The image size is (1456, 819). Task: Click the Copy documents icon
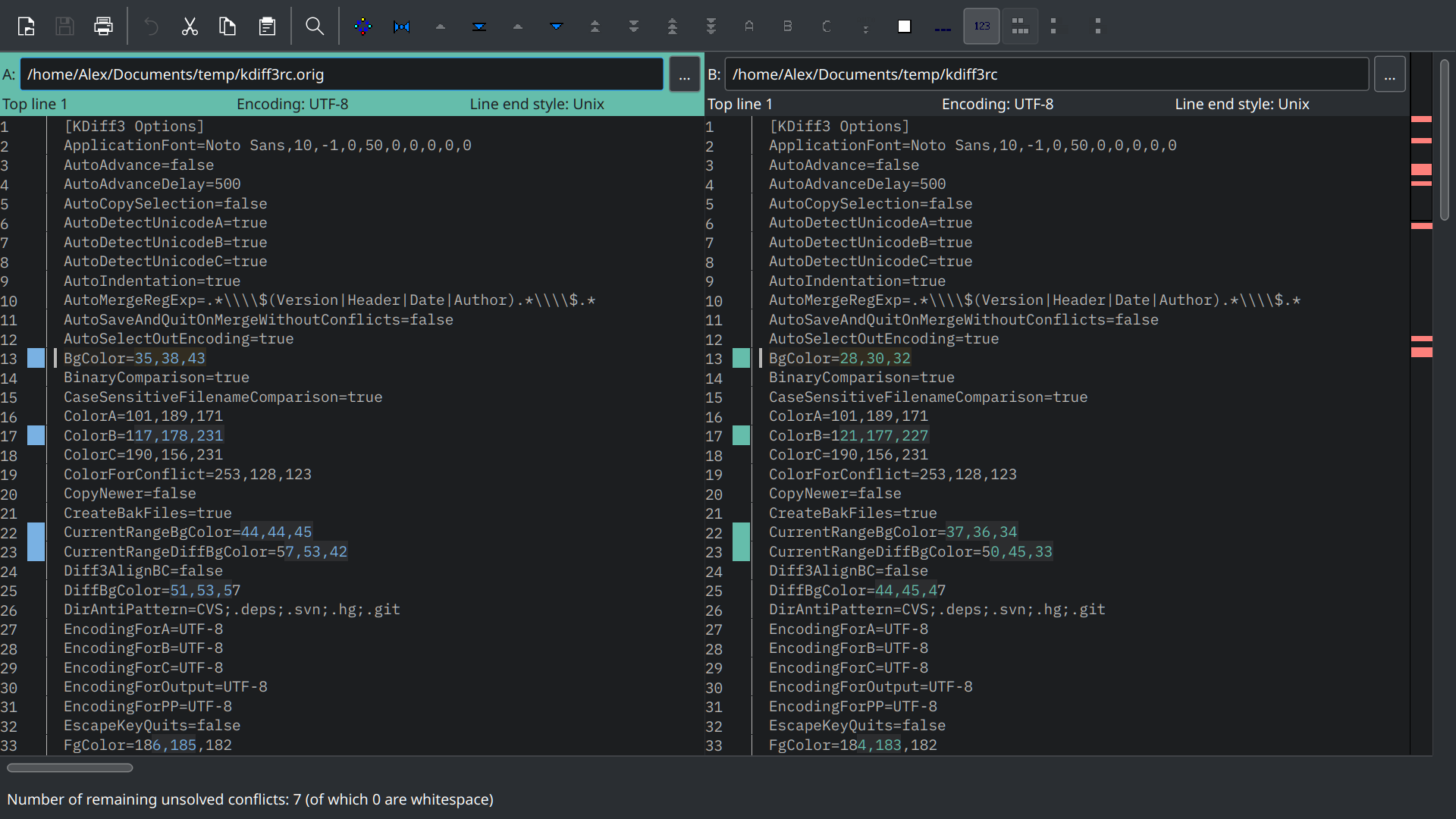tap(227, 27)
